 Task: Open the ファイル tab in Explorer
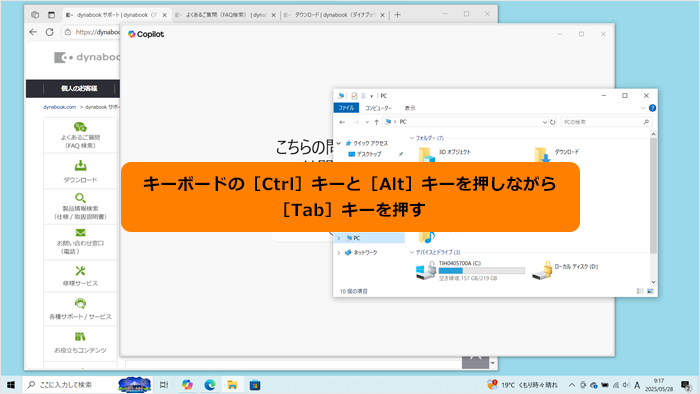tap(346, 108)
